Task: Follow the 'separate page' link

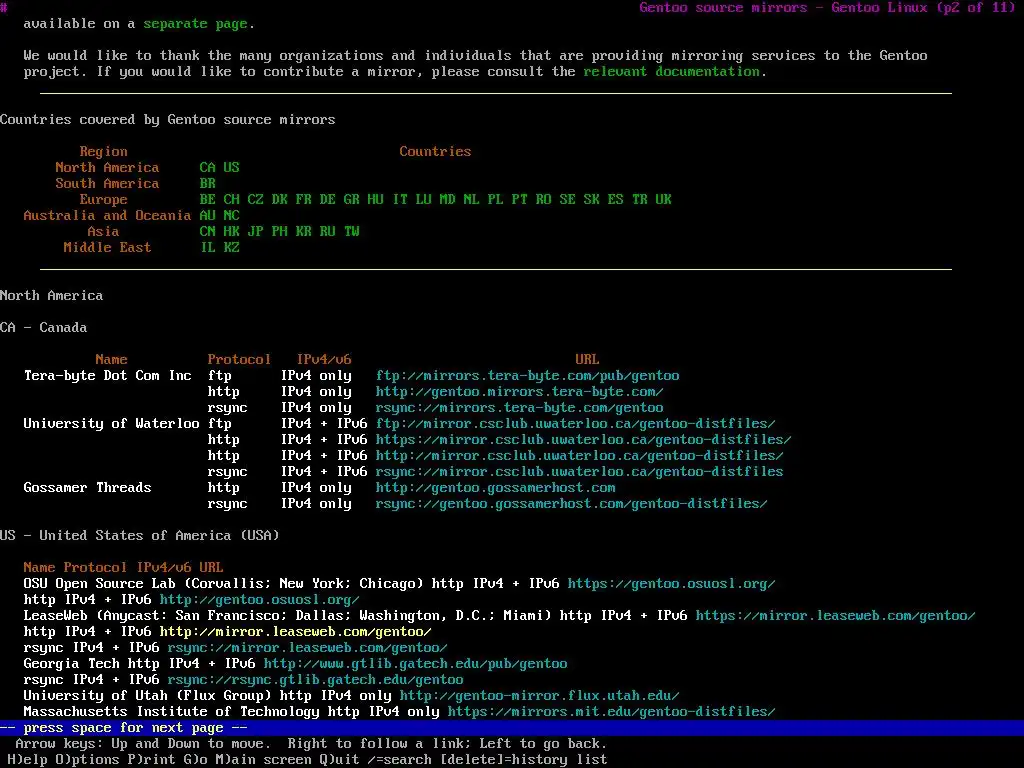Action: 196,24
